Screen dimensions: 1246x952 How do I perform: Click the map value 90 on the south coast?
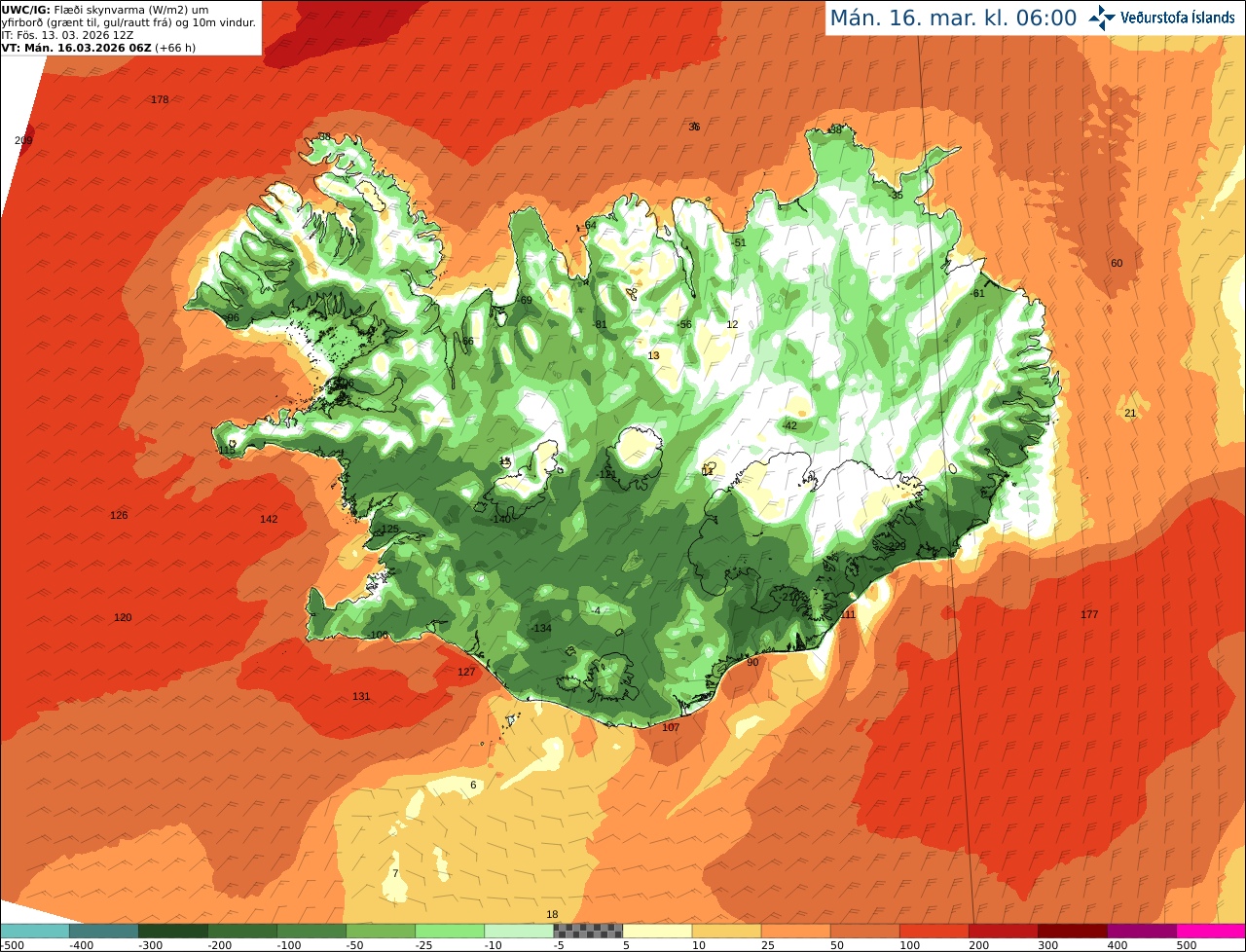point(751,663)
